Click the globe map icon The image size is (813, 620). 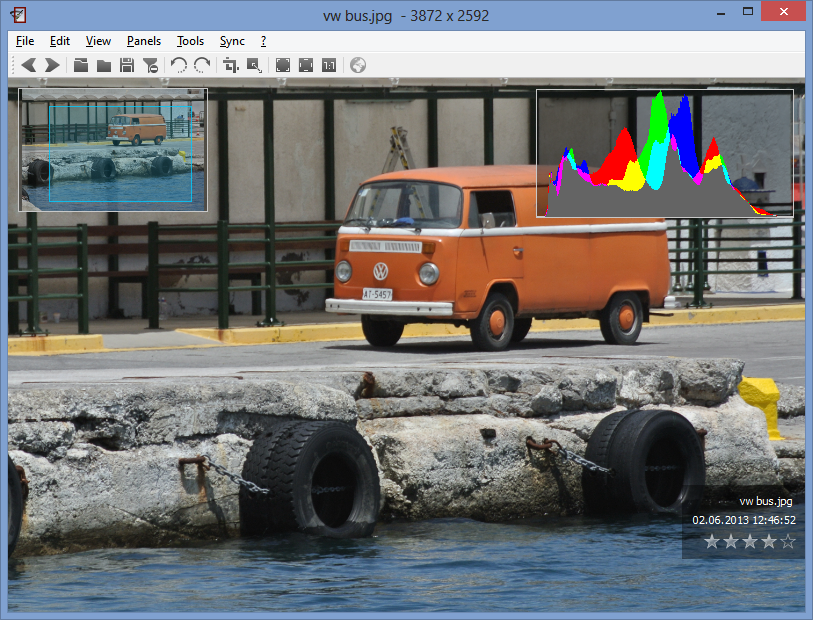coord(358,66)
